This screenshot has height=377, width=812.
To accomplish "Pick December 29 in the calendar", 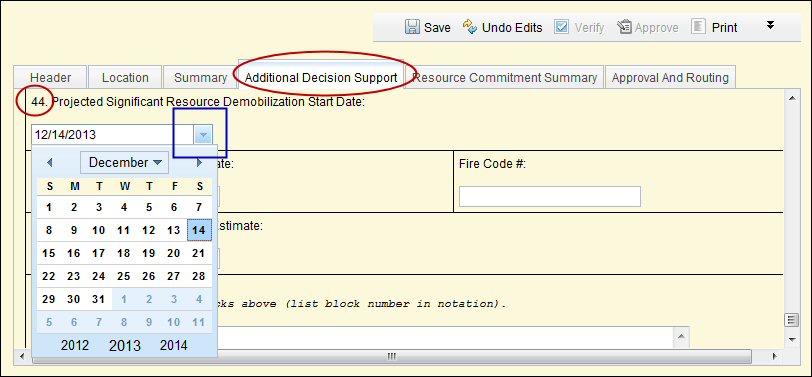I will [x=49, y=299].
